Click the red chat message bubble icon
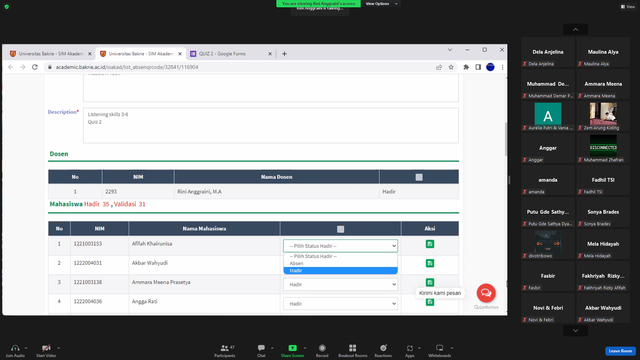Viewport: 640px width, 360px height. point(486,293)
